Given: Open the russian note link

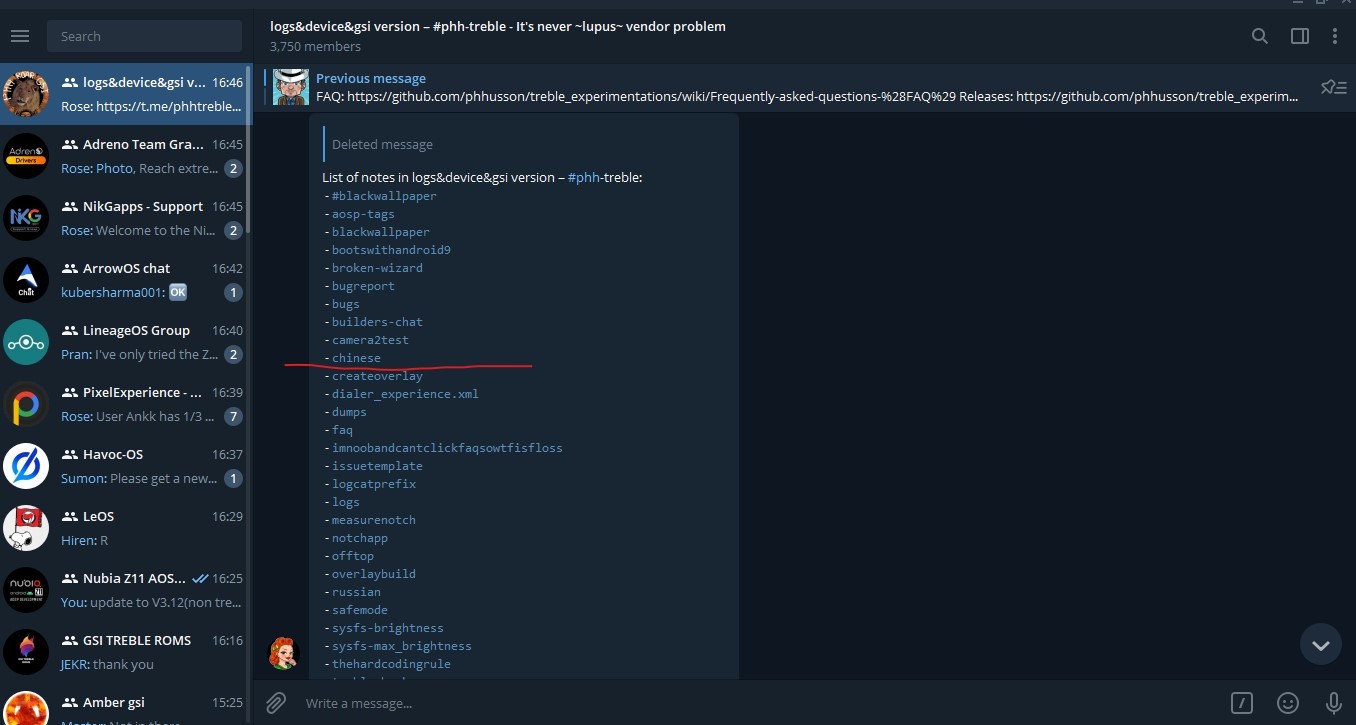Looking at the screenshot, I should (x=356, y=592).
